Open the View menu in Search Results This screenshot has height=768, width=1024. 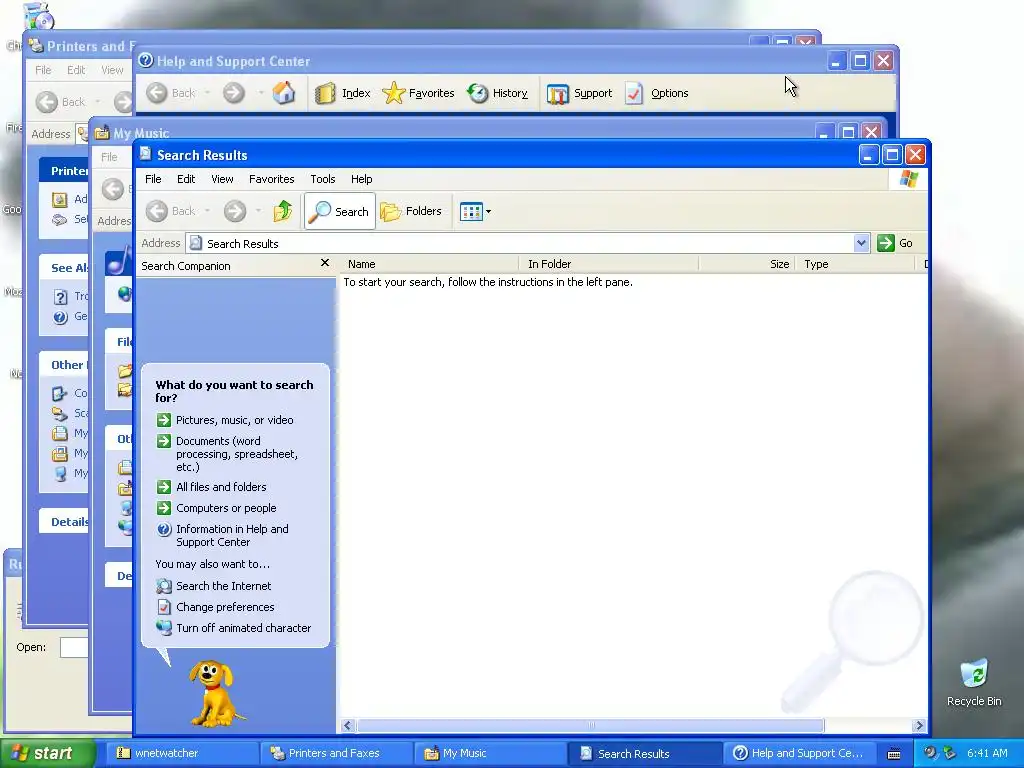222,179
